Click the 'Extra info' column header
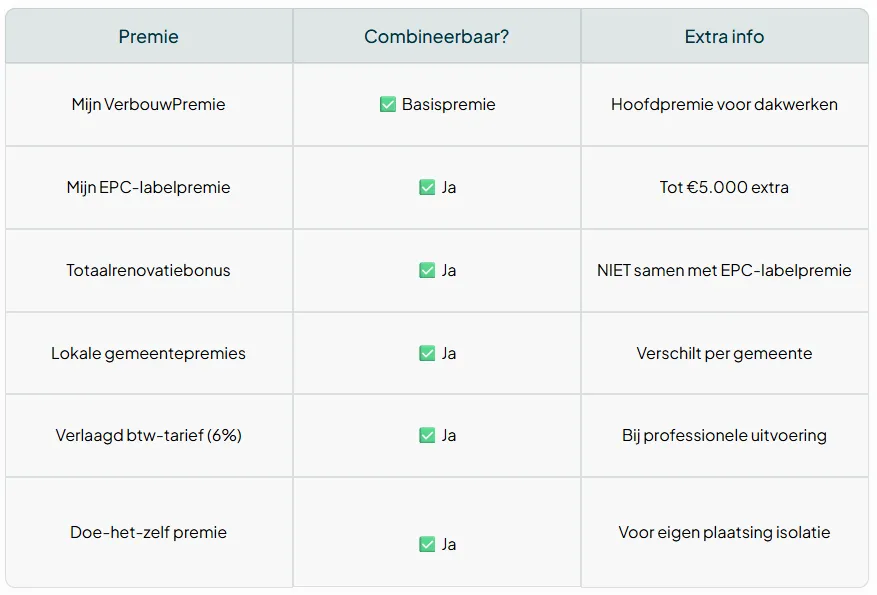Viewport: 877px width, 595px height. [724, 37]
